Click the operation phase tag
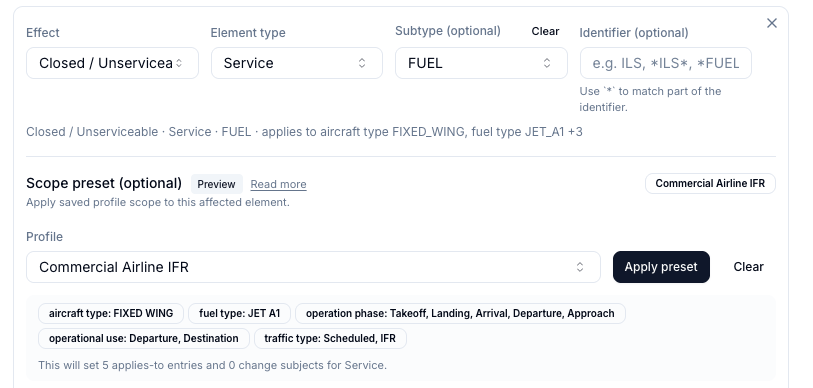813x388 pixels. (x=460, y=313)
